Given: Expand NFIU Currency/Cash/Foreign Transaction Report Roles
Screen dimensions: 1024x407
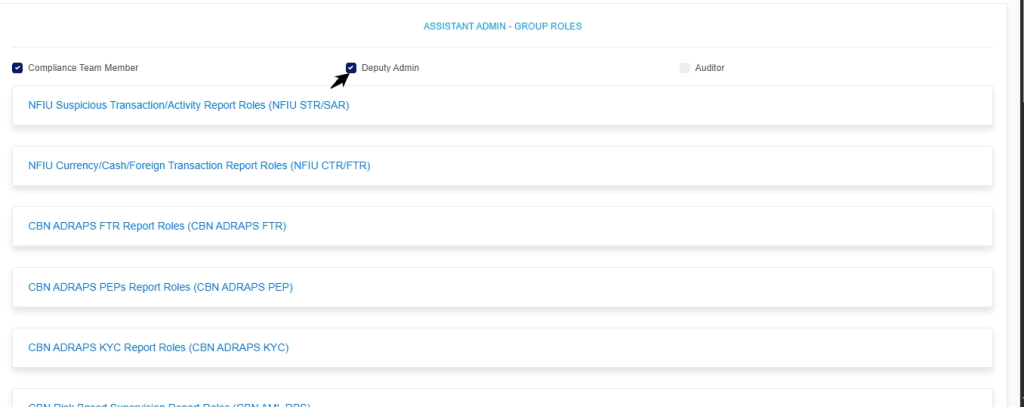Looking at the screenshot, I should point(199,166).
